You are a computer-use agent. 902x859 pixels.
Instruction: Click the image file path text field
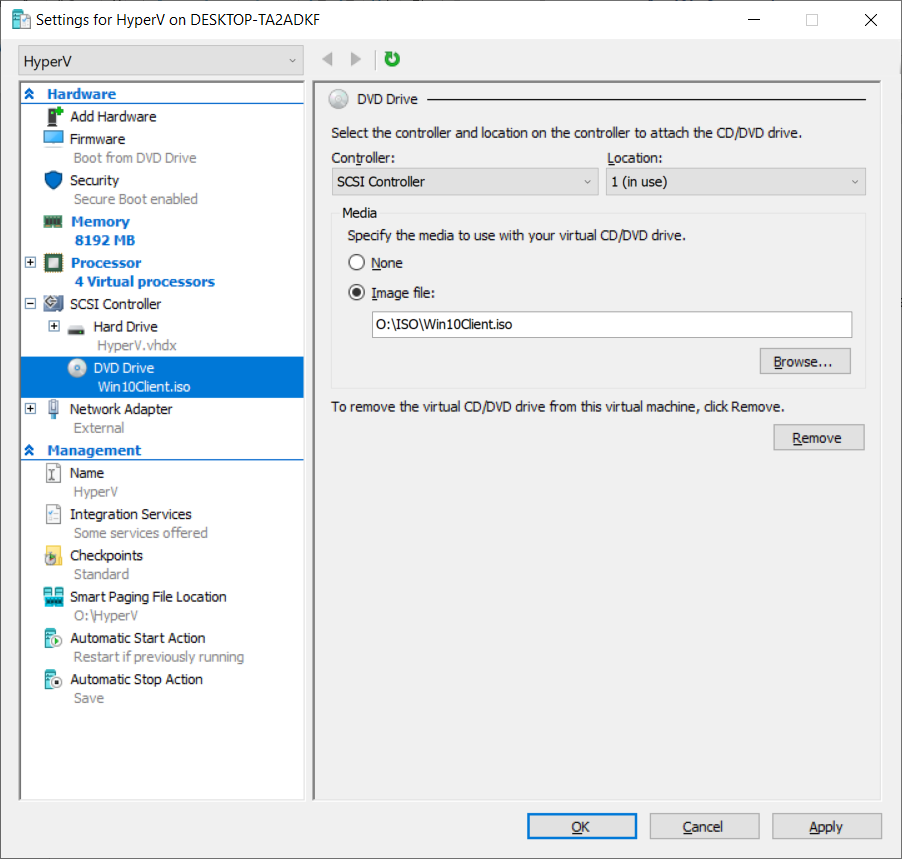pyautogui.click(x=611, y=325)
